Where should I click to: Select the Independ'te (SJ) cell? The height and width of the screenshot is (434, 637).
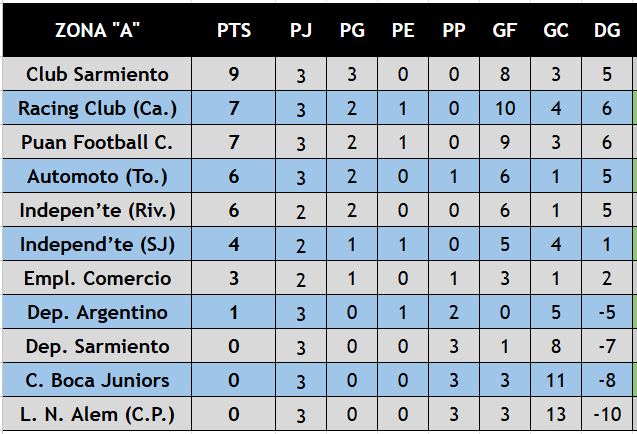[x=97, y=244]
